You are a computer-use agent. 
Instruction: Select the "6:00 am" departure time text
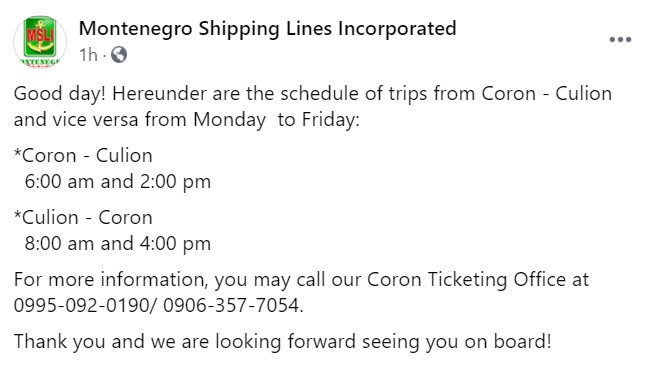point(59,182)
